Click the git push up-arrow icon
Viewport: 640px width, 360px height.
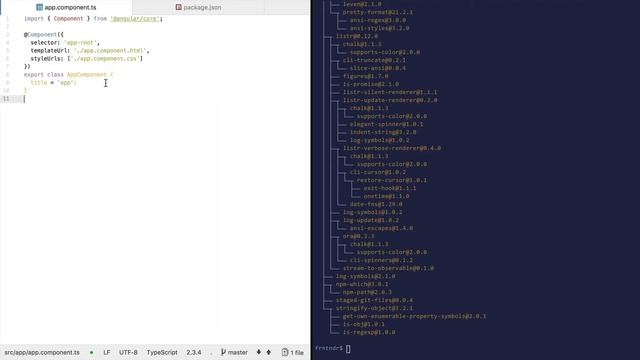[269, 352]
